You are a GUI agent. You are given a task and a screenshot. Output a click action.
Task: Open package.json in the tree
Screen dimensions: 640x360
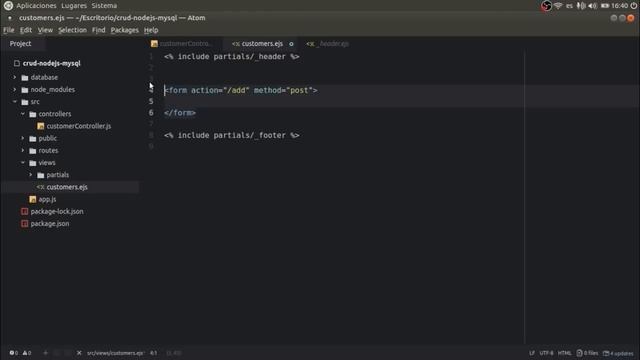(x=50, y=224)
